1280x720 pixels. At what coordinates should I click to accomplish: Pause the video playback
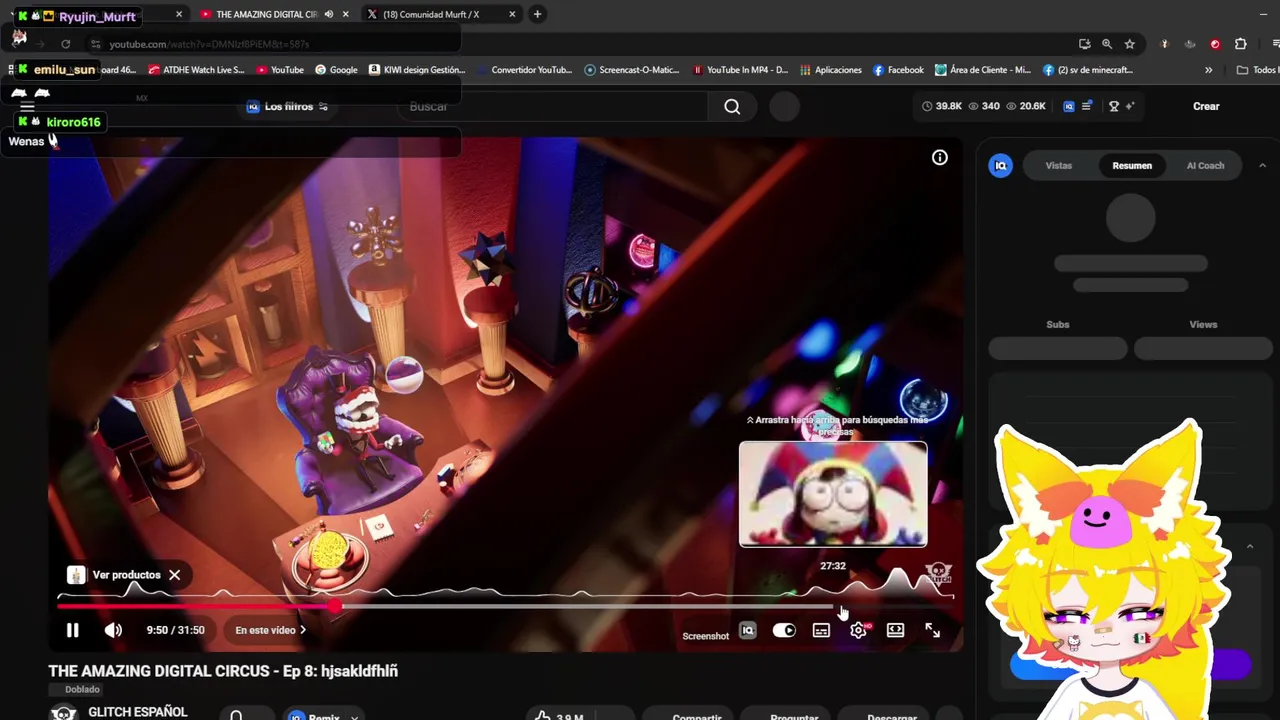(x=72, y=630)
